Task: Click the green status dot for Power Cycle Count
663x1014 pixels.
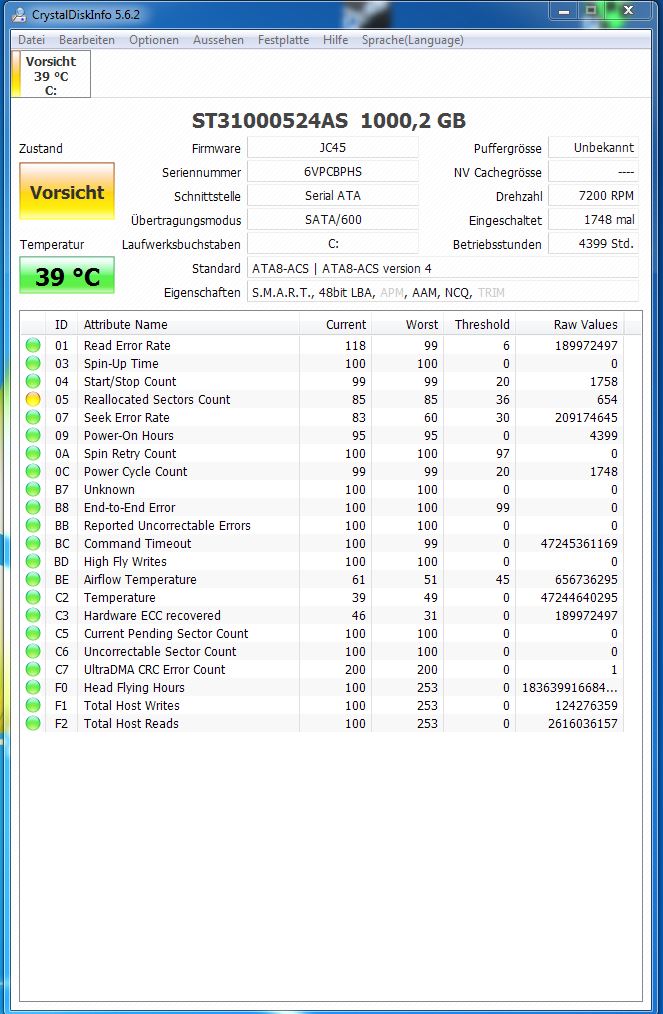Action: 33,472
